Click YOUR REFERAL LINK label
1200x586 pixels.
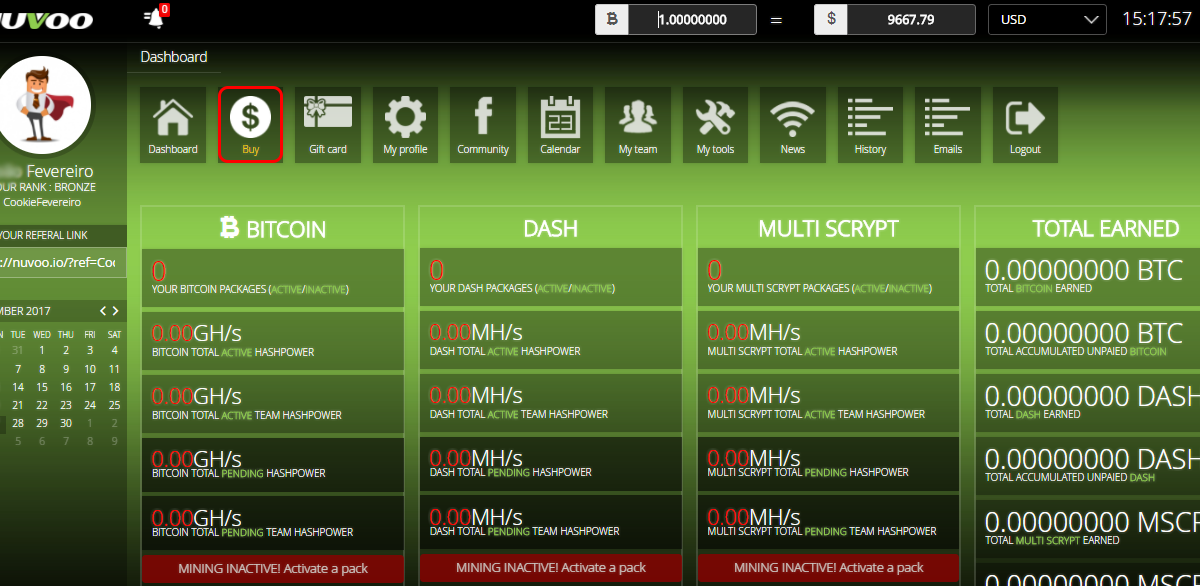point(44,235)
